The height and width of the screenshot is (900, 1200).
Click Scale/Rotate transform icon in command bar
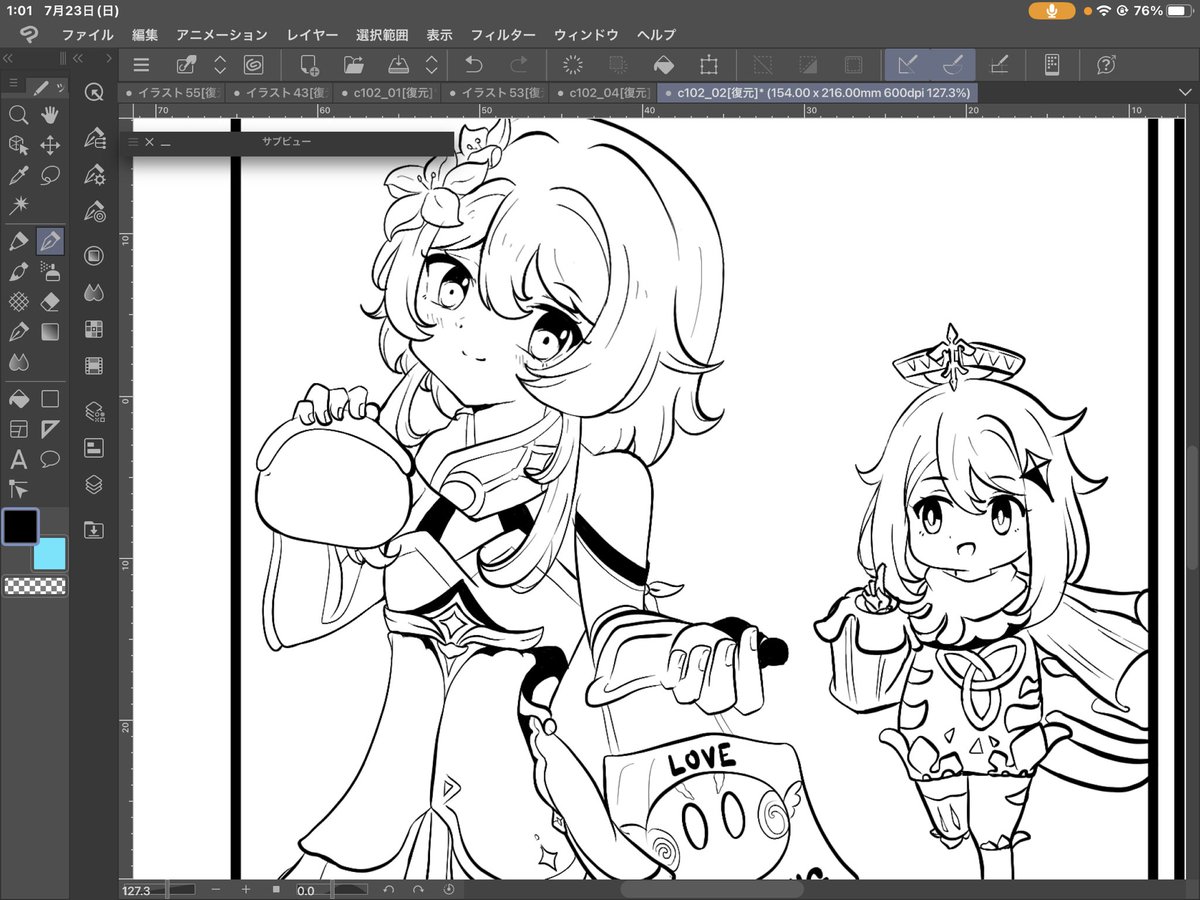coord(708,65)
